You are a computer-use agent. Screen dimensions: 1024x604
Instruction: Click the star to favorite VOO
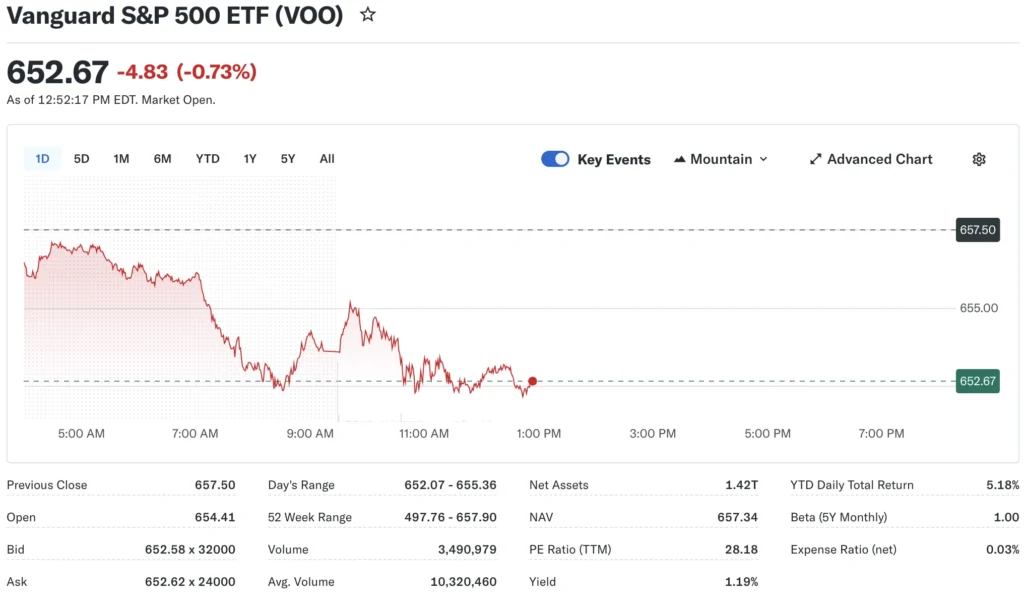[x=367, y=15]
